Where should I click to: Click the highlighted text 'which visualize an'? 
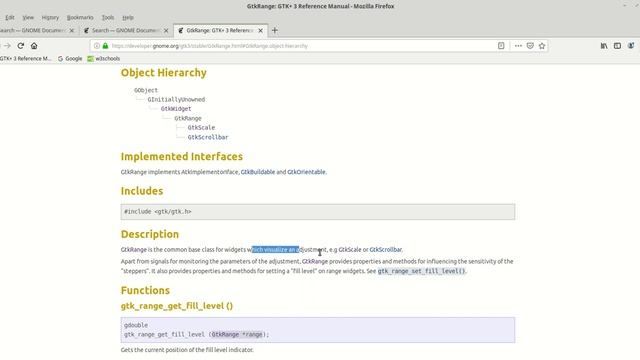coord(276,249)
